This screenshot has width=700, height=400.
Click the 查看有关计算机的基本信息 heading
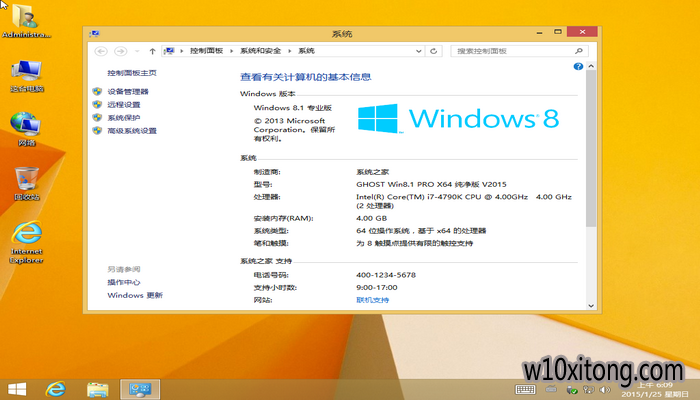point(306,77)
